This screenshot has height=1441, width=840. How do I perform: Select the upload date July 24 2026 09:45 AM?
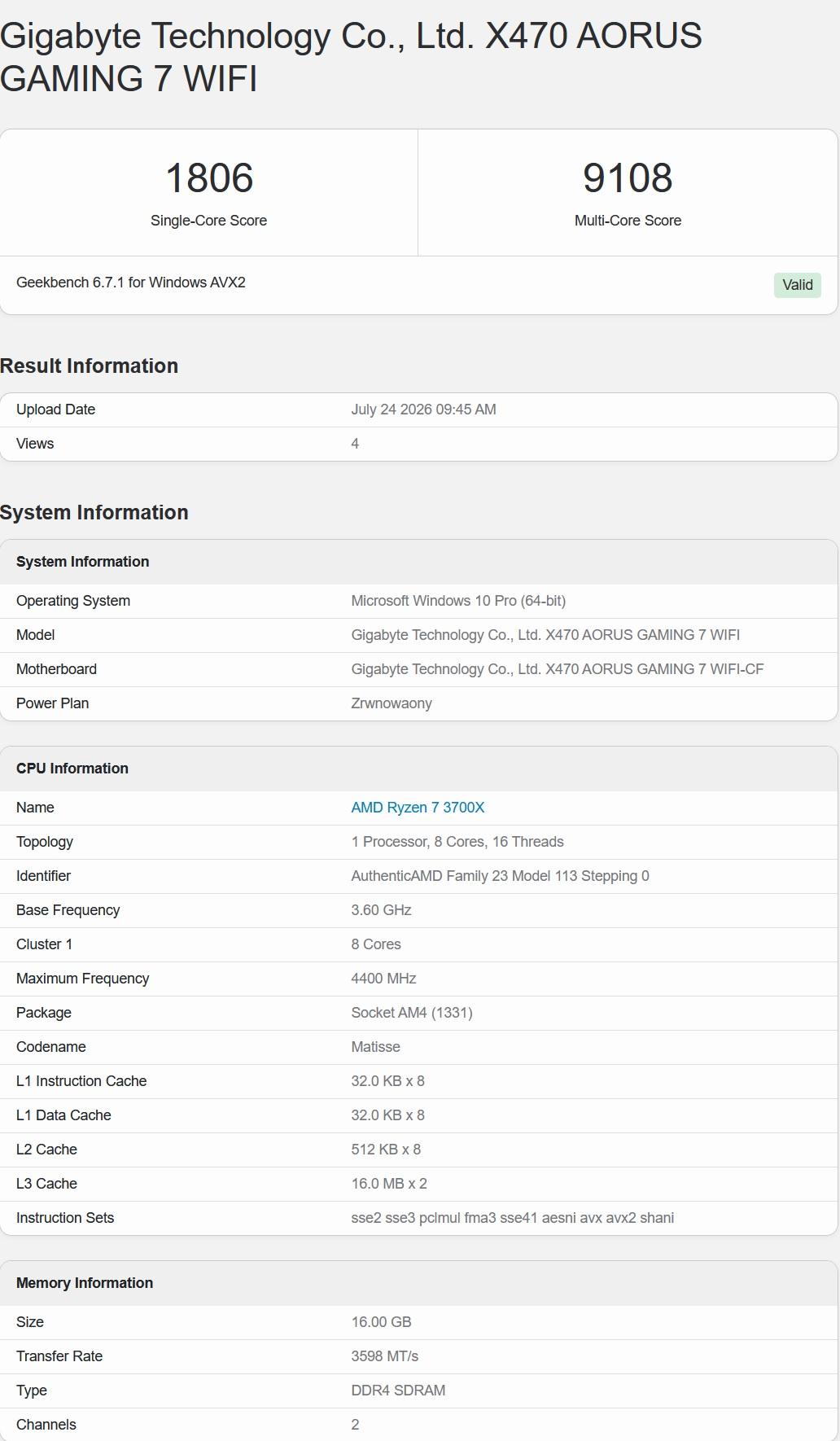point(423,410)
